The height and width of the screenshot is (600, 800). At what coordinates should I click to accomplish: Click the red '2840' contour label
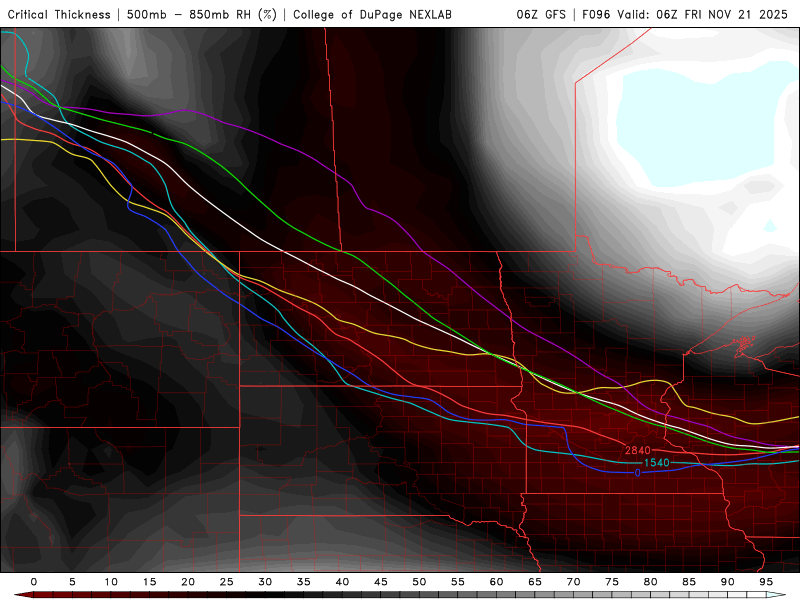[638, 451]
